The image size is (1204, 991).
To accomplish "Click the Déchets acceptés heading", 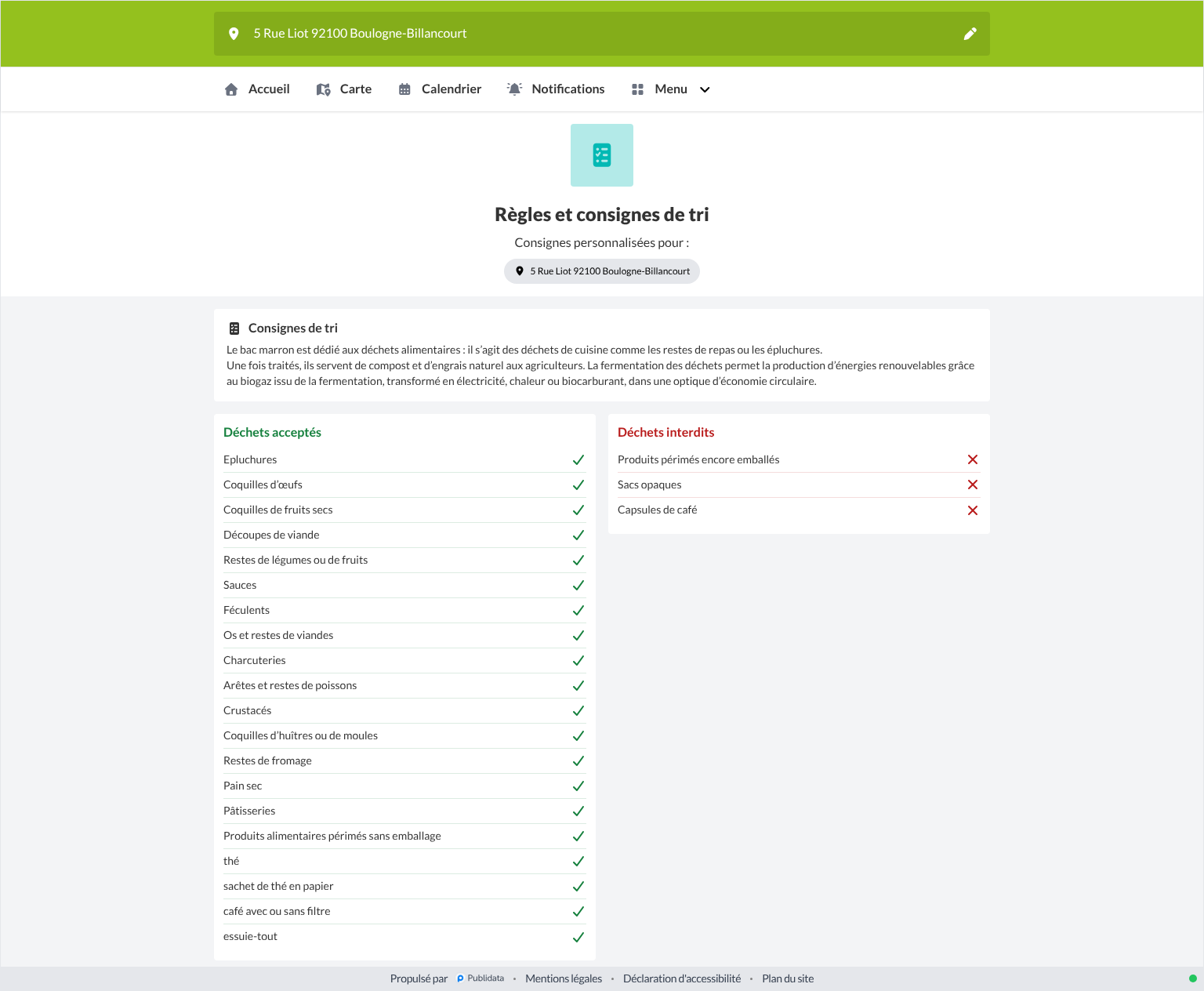I will point(272,433).
